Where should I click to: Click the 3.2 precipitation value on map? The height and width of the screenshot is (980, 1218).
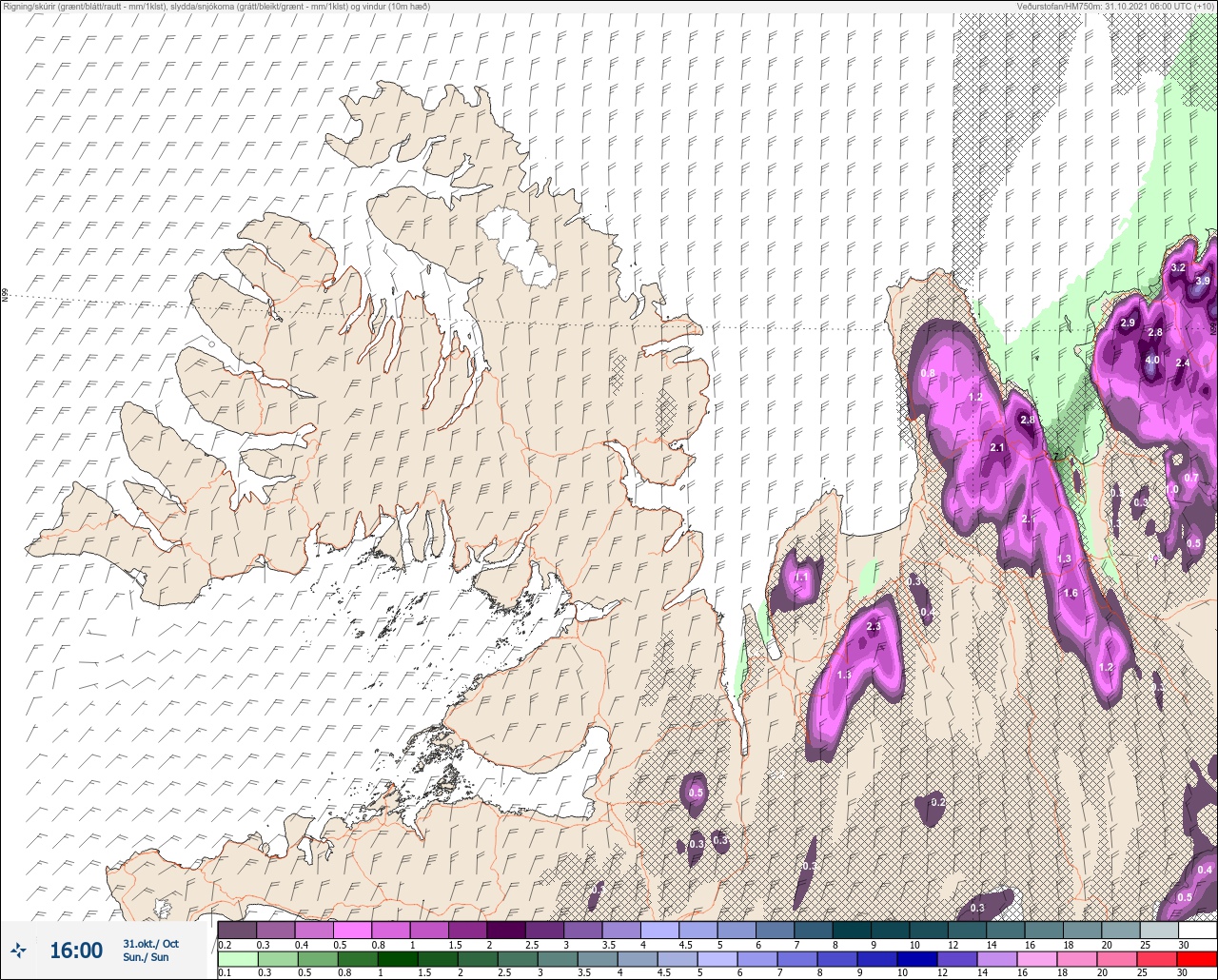coord(1178,267)
